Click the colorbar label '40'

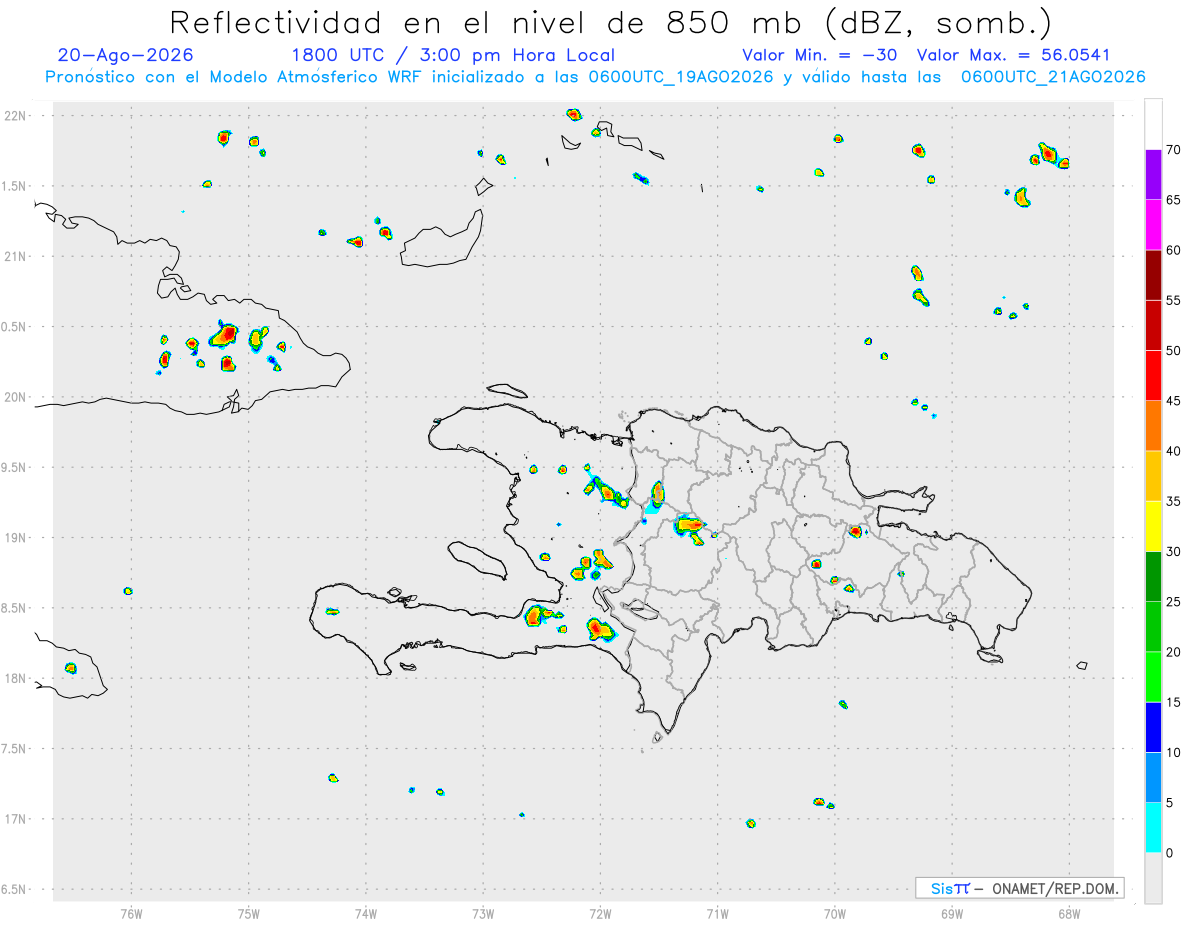[1173, 451]
